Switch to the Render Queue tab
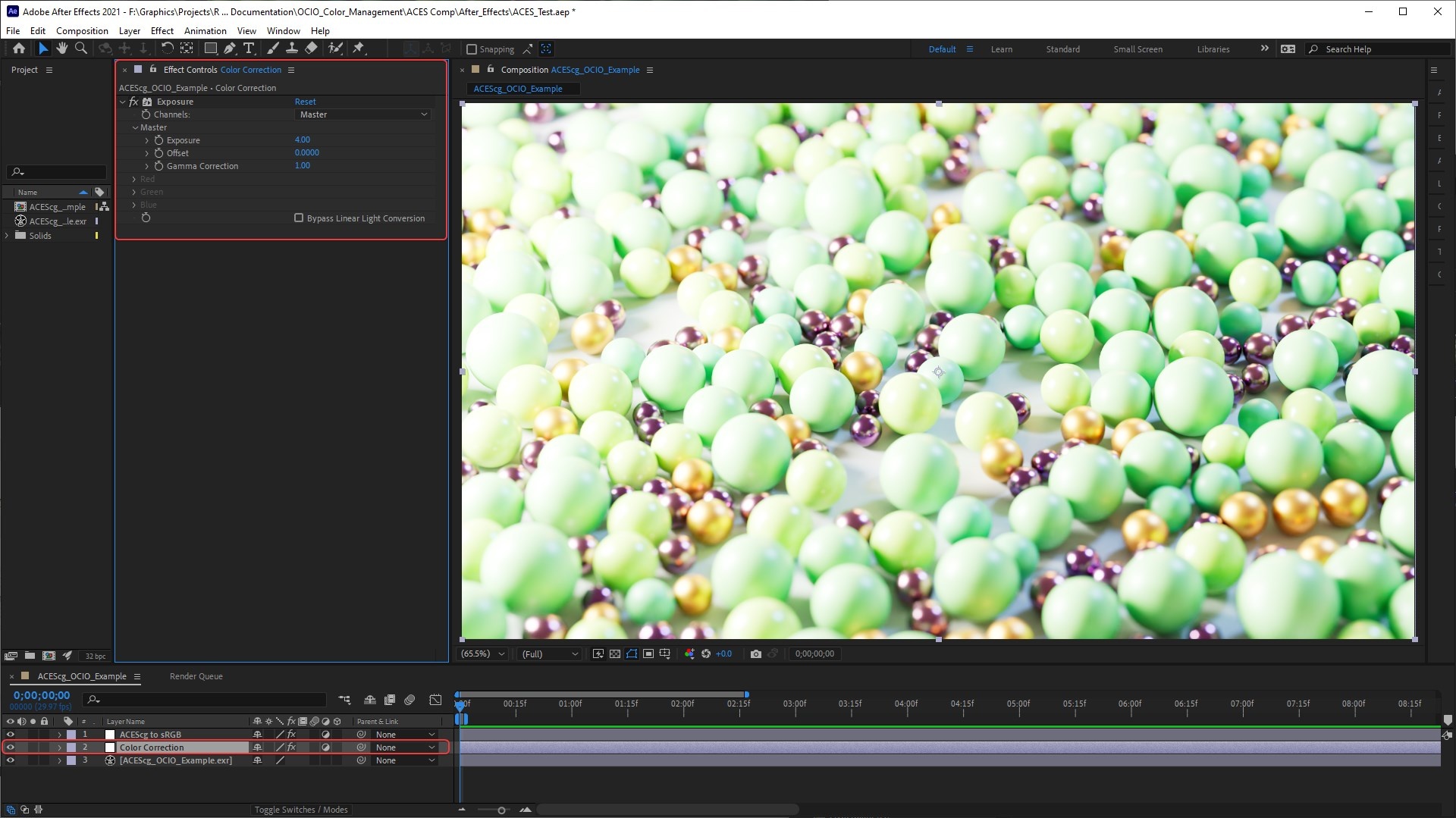 pos(196,676)
